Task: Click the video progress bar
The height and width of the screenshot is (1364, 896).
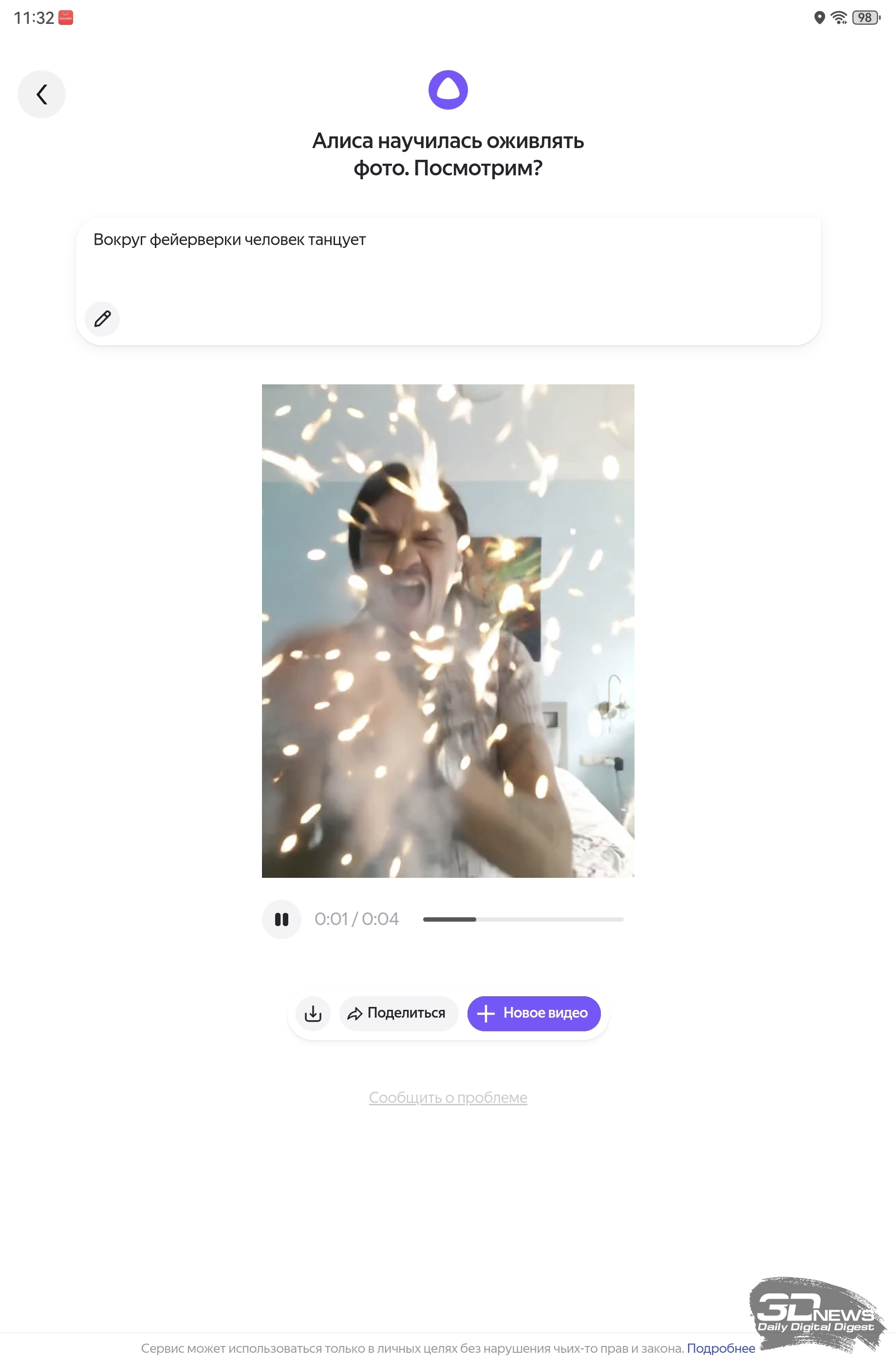Action: tap(523, 919)
